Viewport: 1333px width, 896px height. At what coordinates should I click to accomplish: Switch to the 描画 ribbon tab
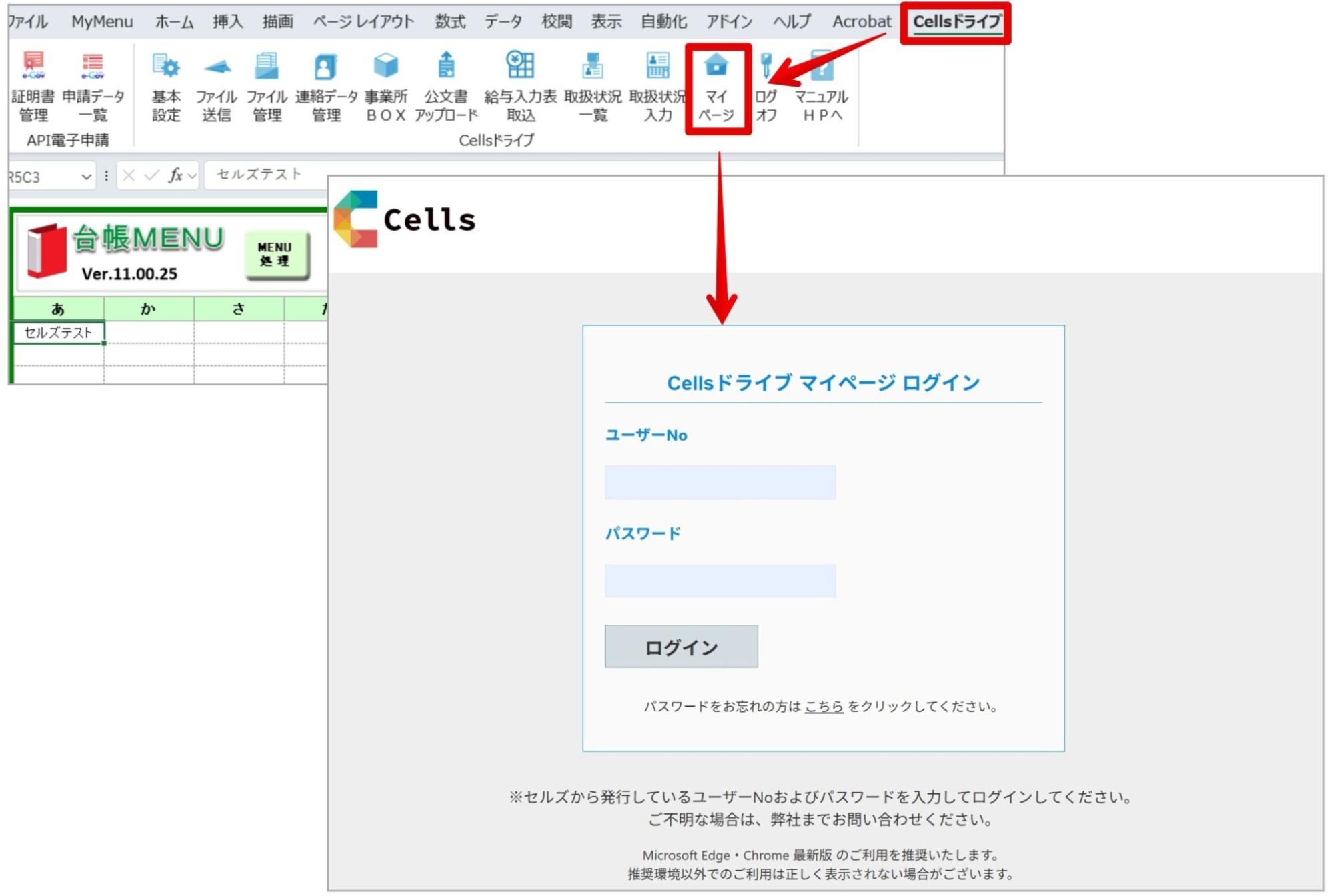tap(277, 21)
